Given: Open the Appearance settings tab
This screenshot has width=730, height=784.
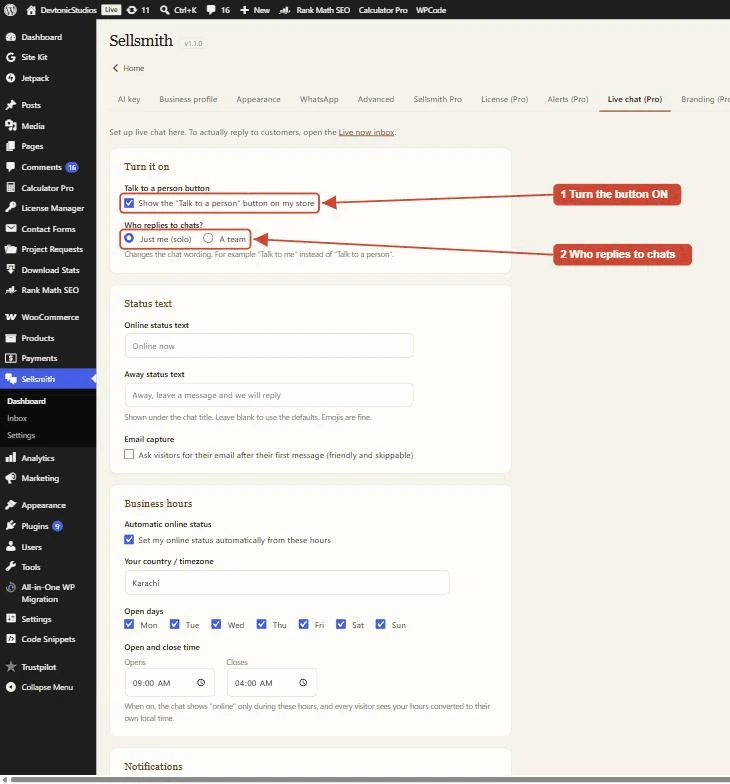Looking at the screenshot, I should coord(258,99).
